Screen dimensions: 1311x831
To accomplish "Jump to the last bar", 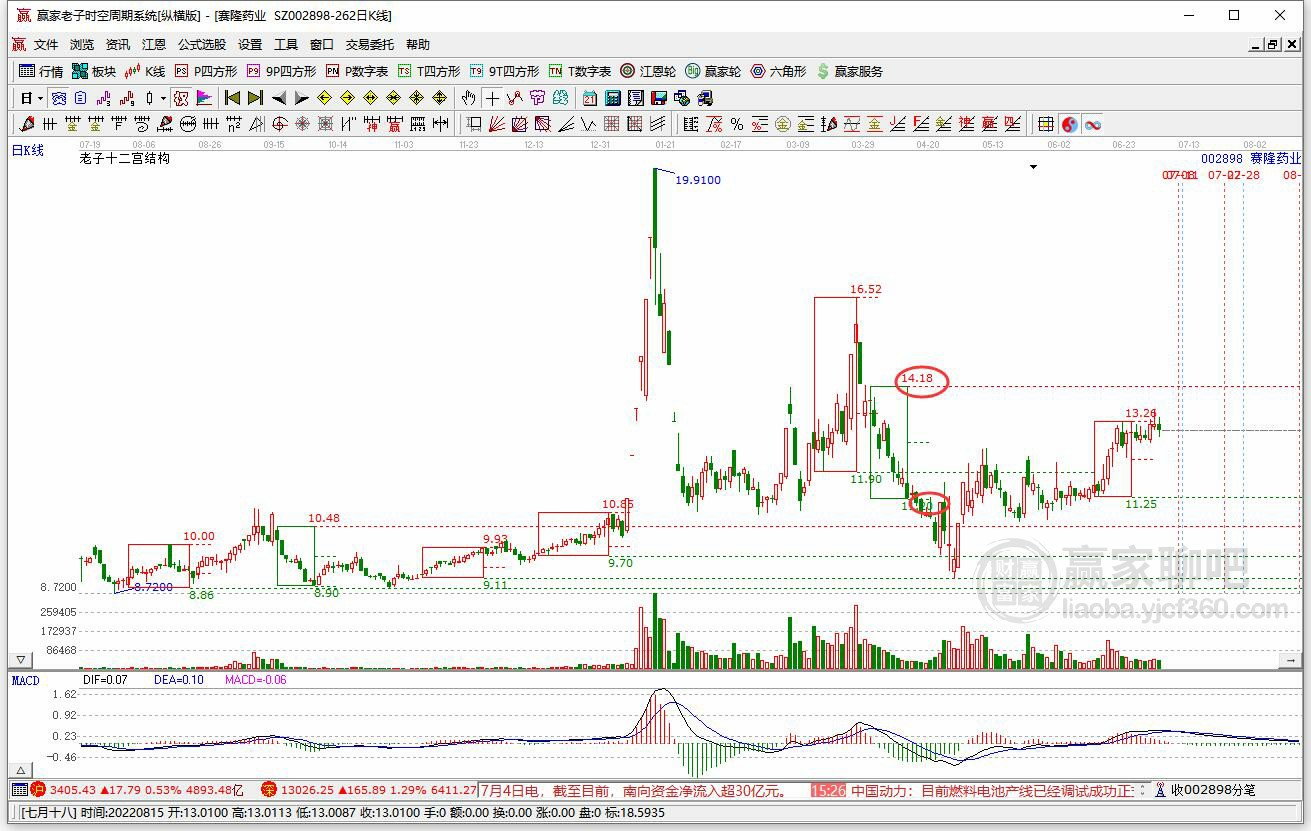I will [x=255, y=98].
